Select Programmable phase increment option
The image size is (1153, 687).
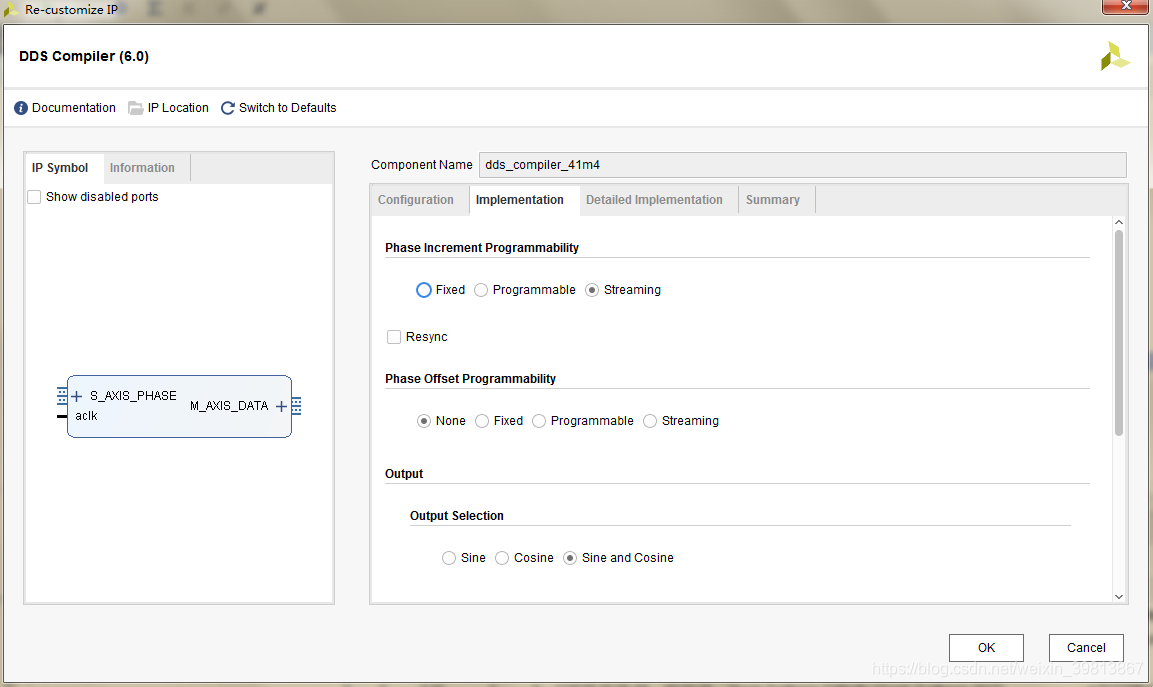(x=481, y=290)
